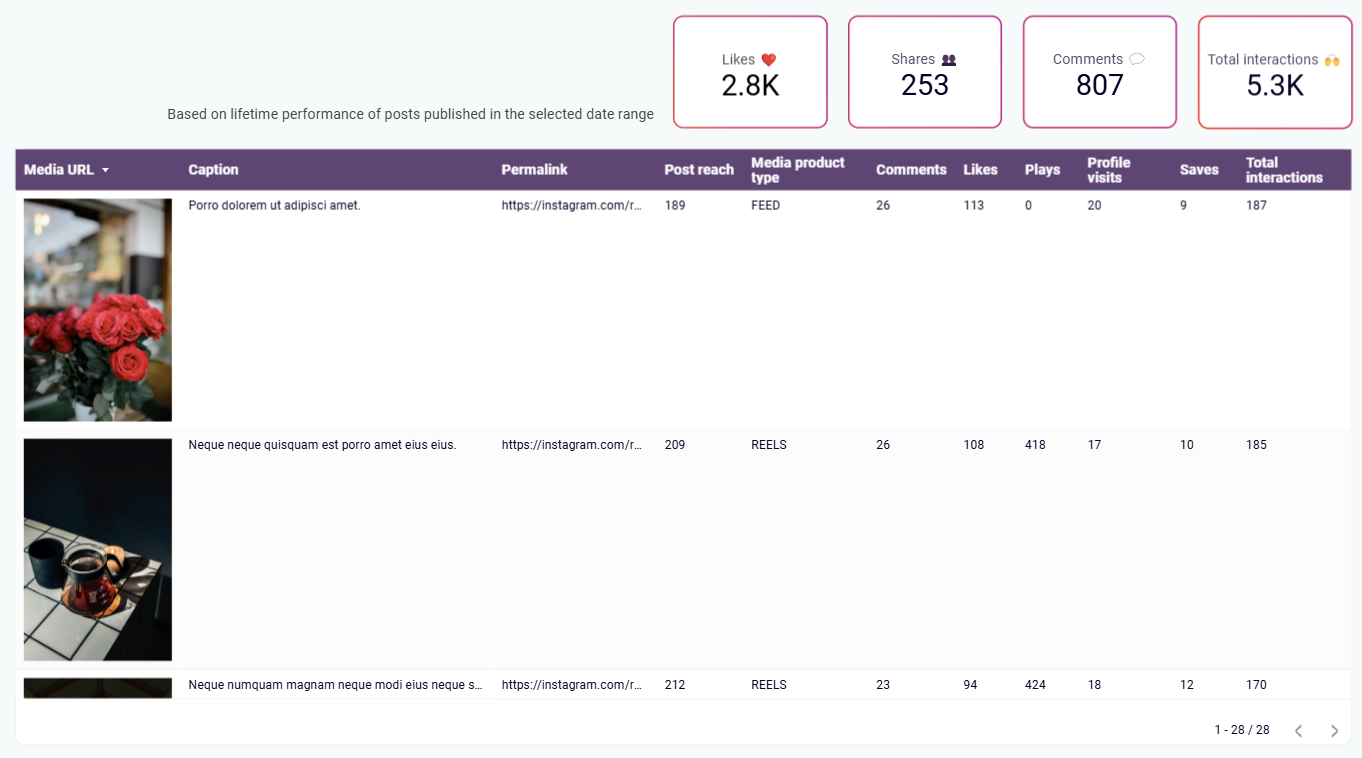Sort the table by Comments column
This screenshot has width=1362, height=758.
tap(911, 170)
